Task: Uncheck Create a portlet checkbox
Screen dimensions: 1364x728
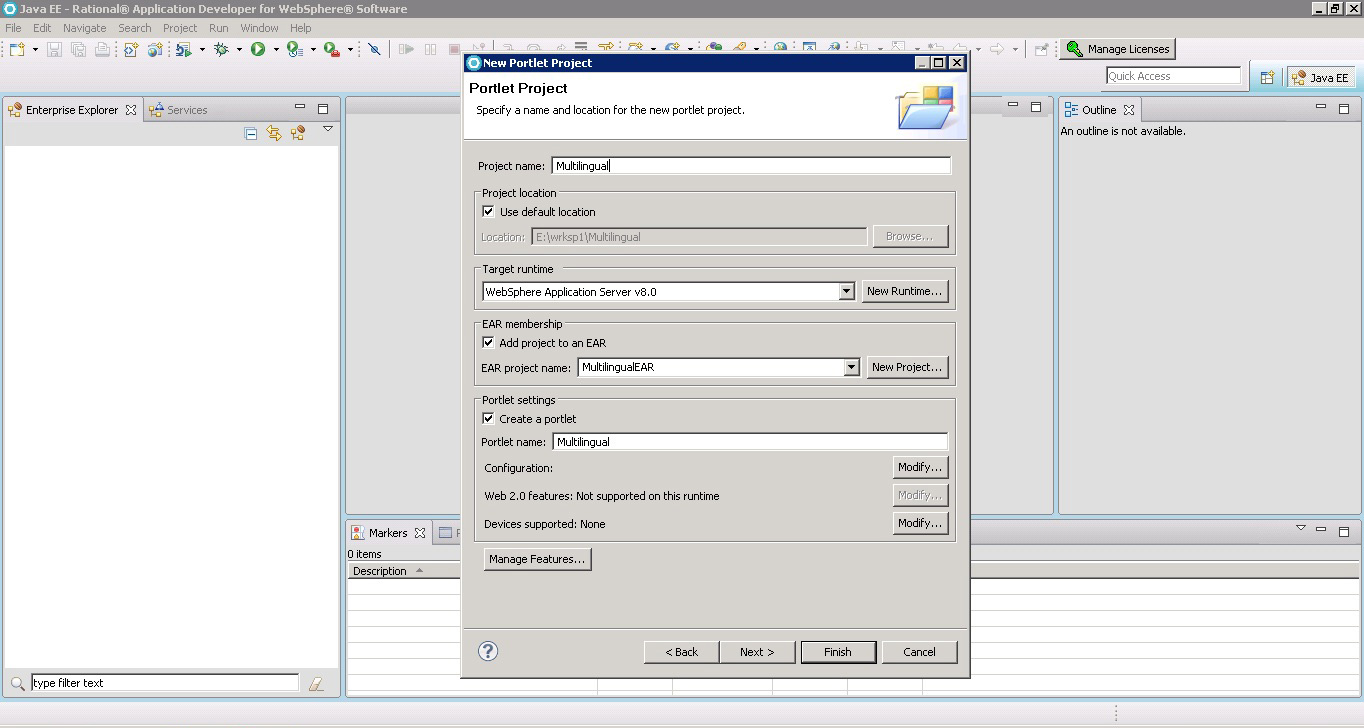Action: pos(488,418)
